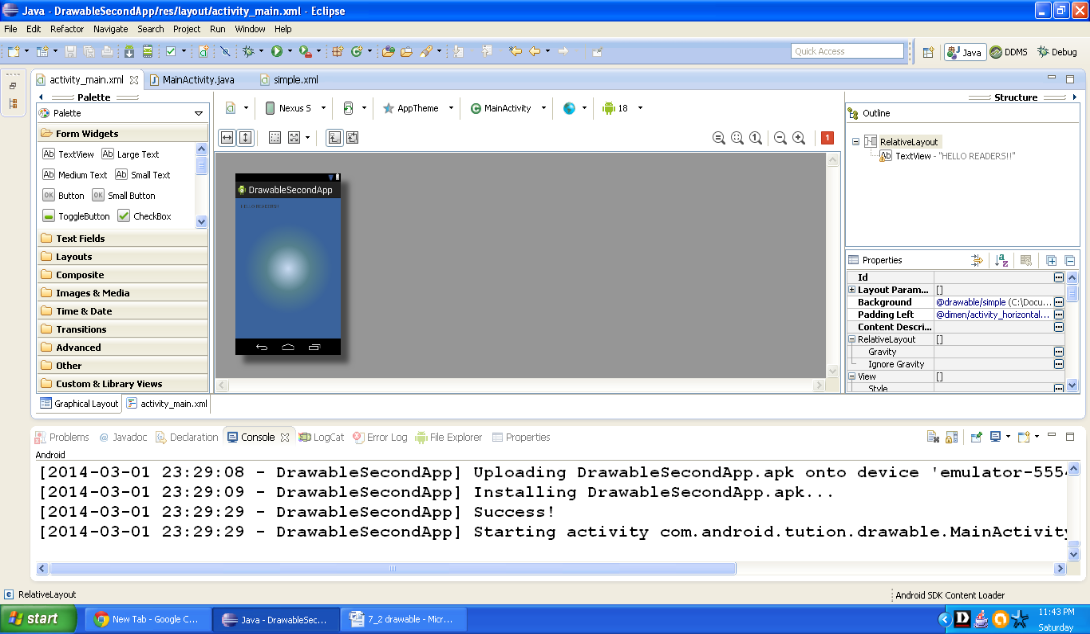Image resolution: width=1090 pixels, height=634 pixels.
Task: Click the Open Console icon in console toolbar
Action: click(1023, 437)
